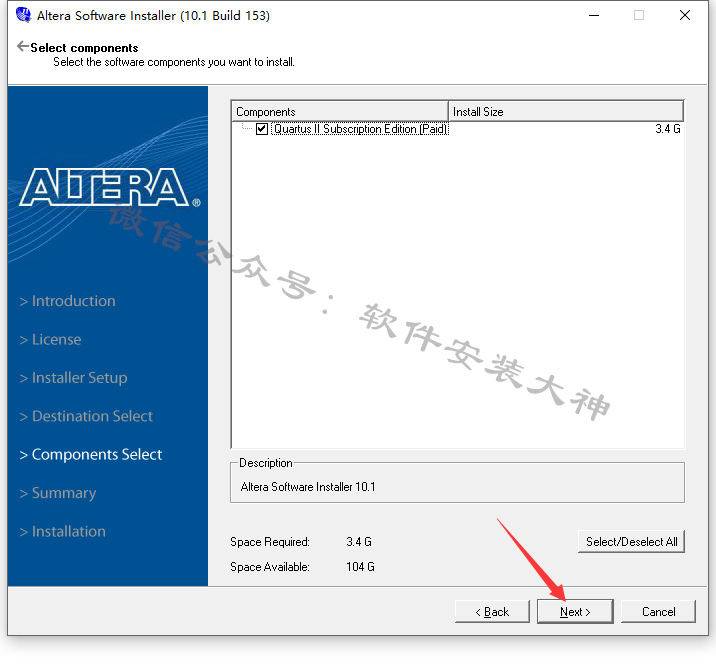Click the Space Required label
This screenshot has width=716, height=671.
(x=270, y=542)
